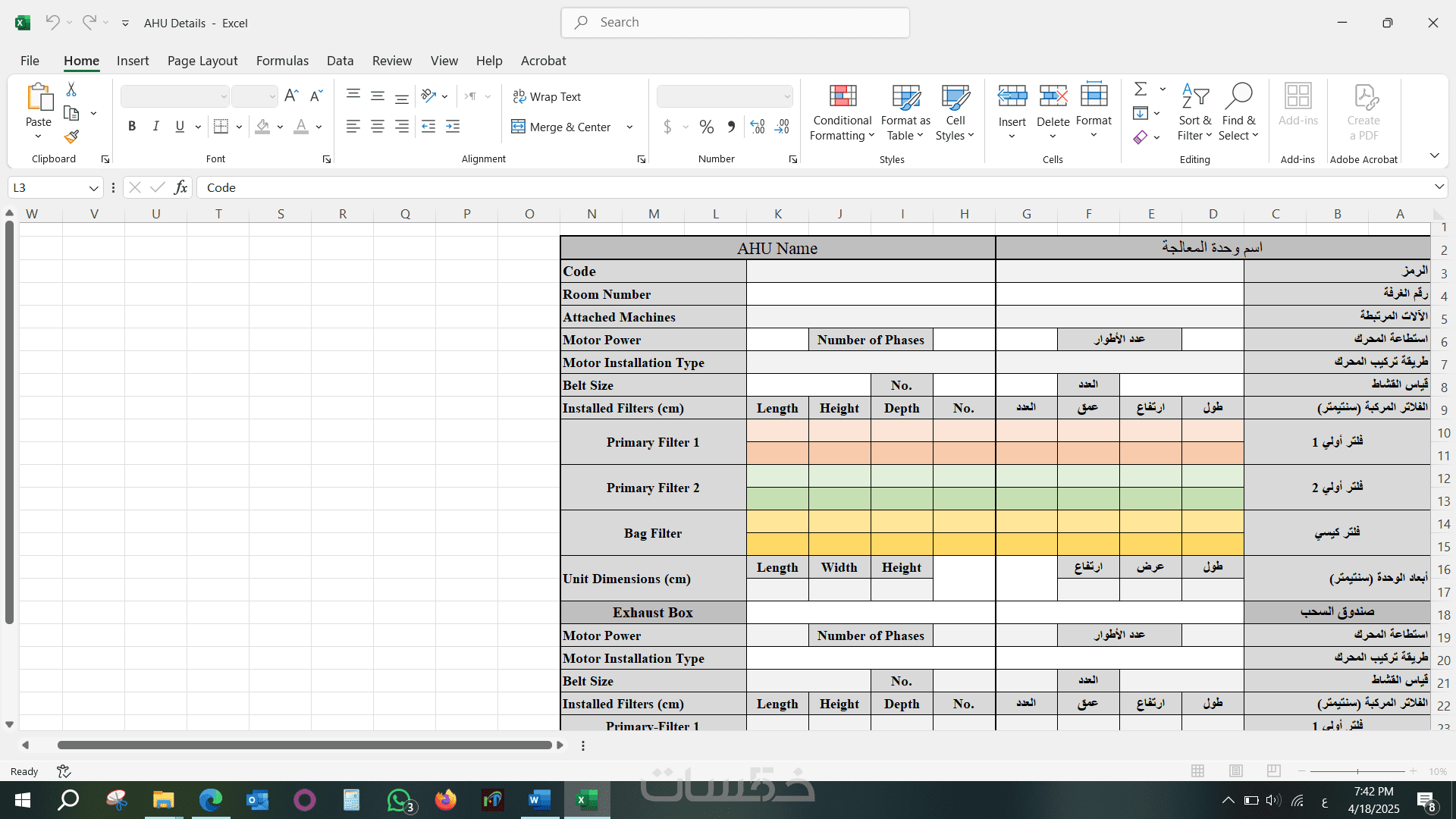Click the Format as Table button
Screen dimensions: 1456x819
pyautogui.click(x=905, y=112)
